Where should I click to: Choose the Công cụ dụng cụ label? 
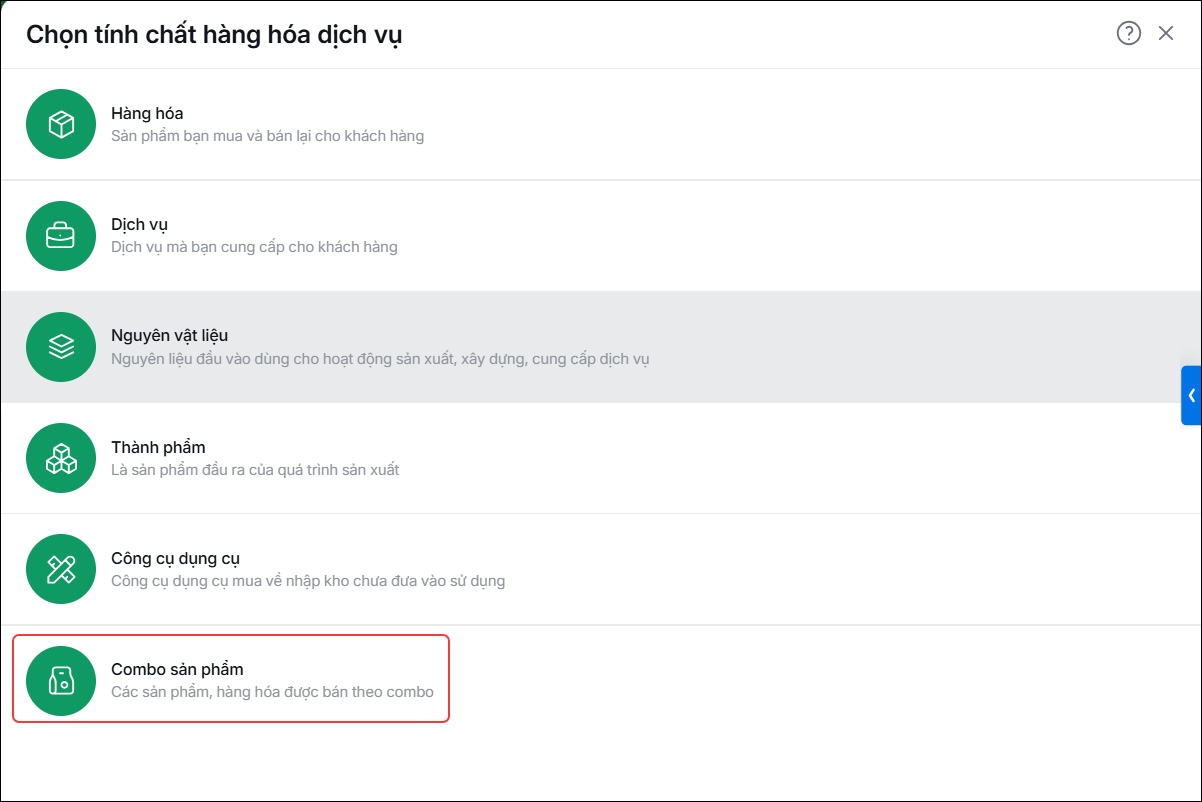pos(175,559)
